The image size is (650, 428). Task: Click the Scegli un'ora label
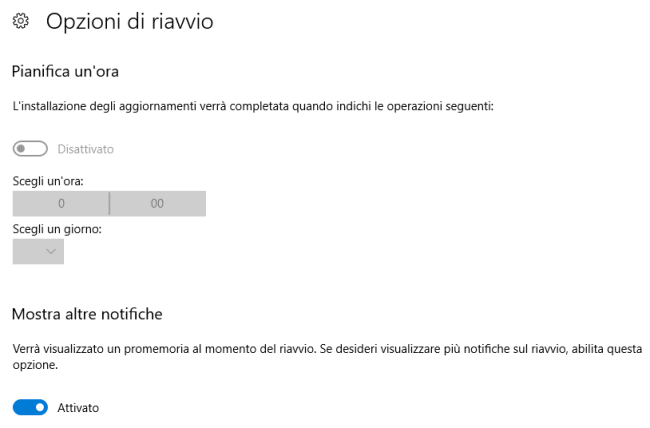pyautogui.click(x=48, y=181)
